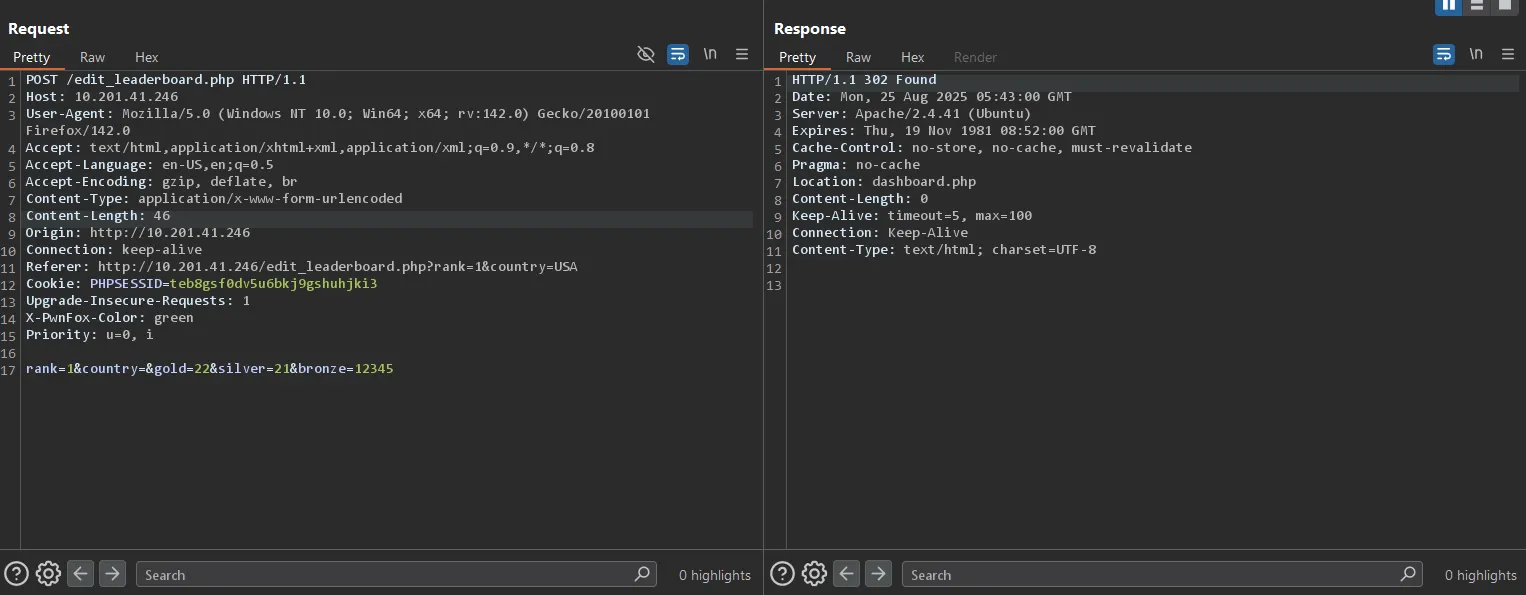The width and height of the screenshot is (1526, 595).
Task: Click the Referer header line
Action: click(301, 267)
